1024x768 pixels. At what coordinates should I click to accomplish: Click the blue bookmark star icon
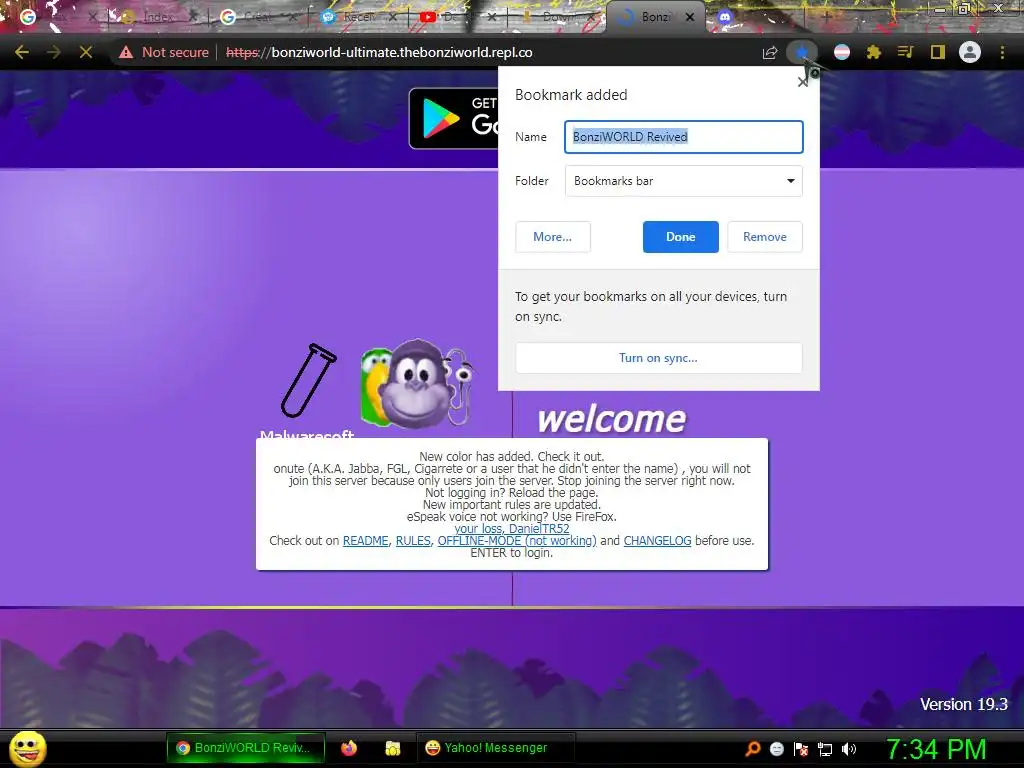(802, 52)
